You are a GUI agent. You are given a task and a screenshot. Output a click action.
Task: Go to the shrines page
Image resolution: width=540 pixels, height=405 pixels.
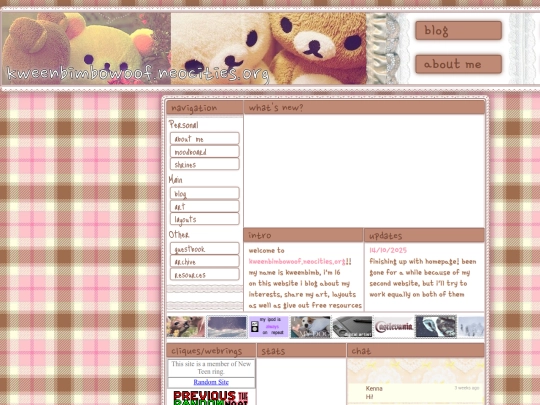point(205,164)
